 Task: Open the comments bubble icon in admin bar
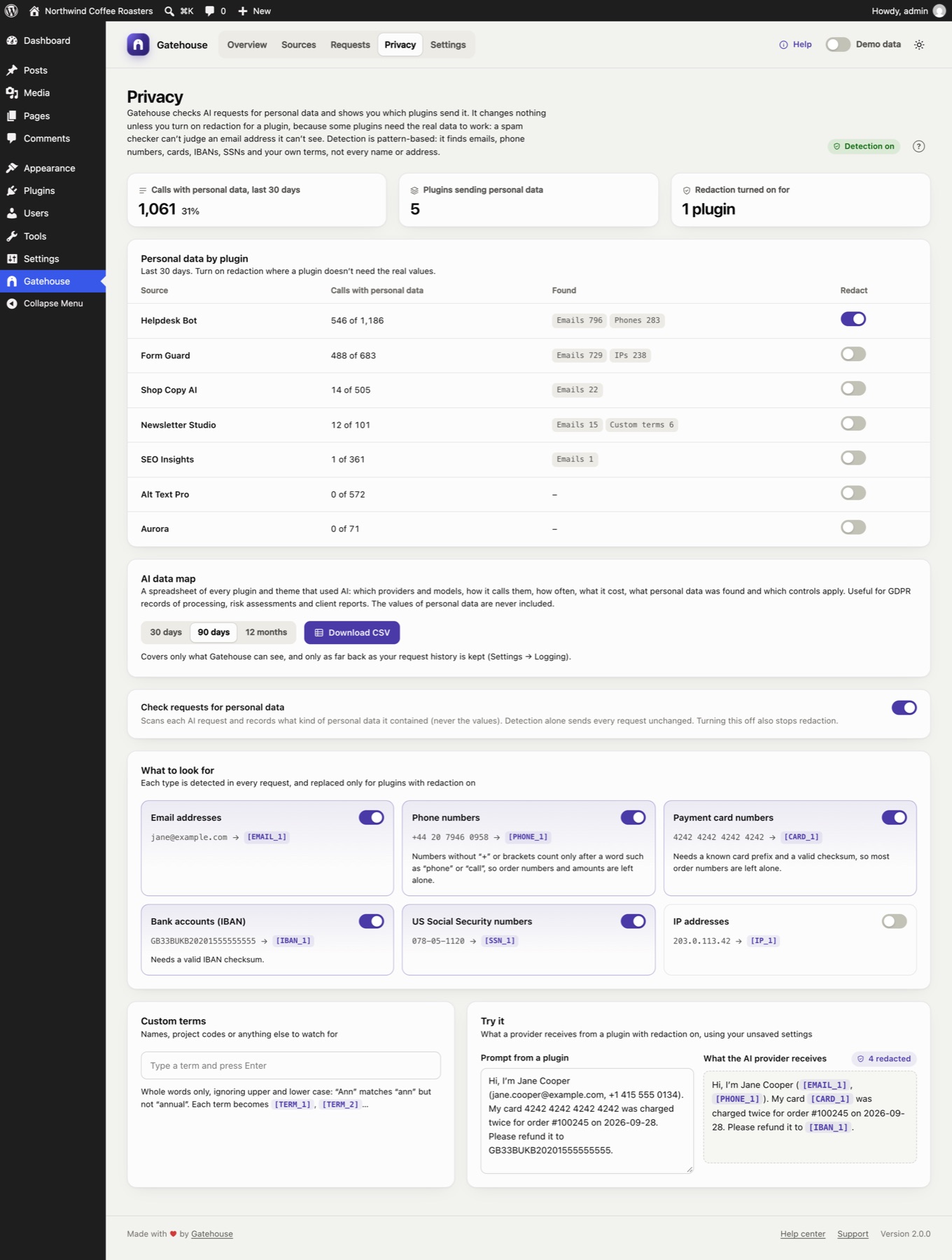point(209,11)
